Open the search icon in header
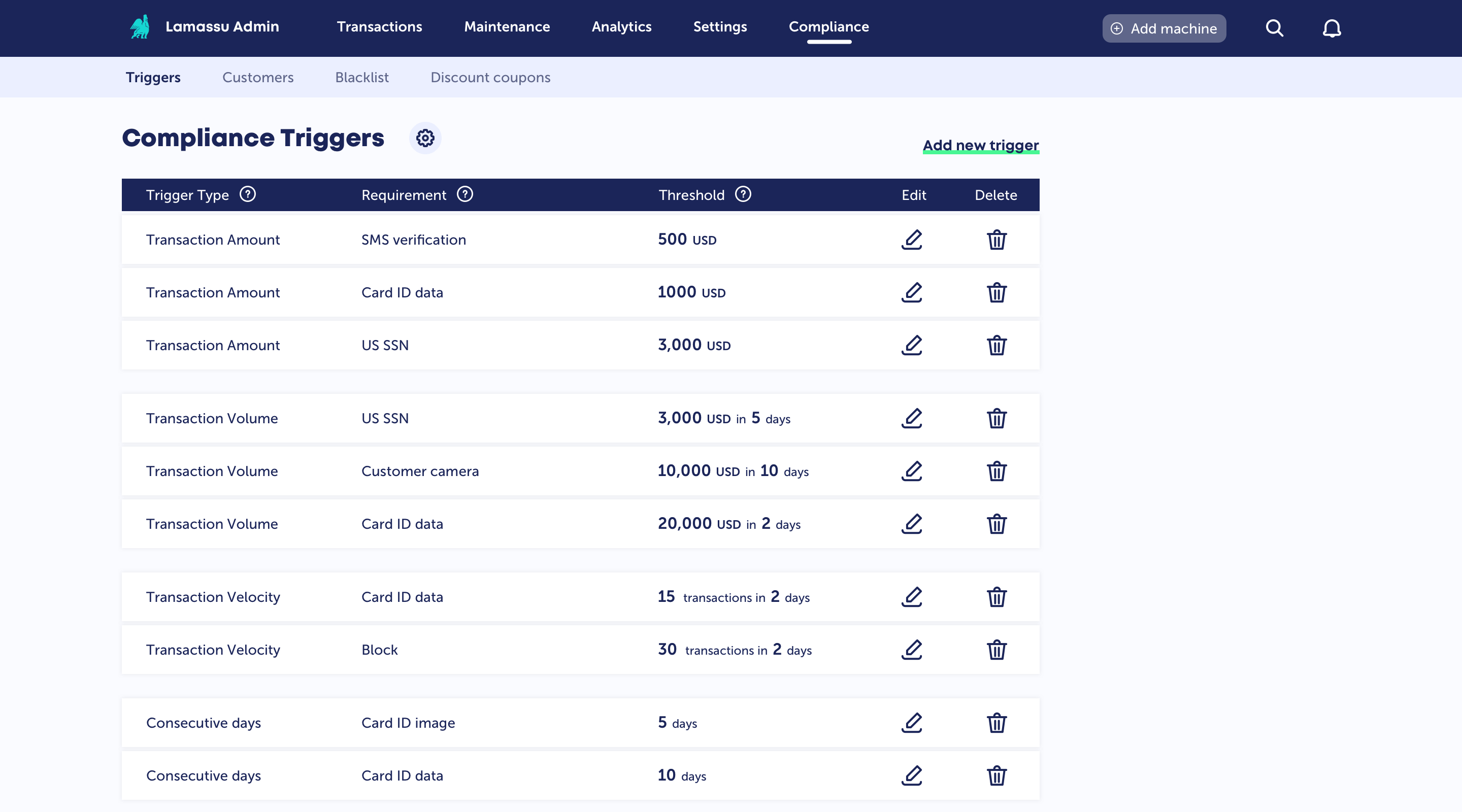 pos(1274,28)
